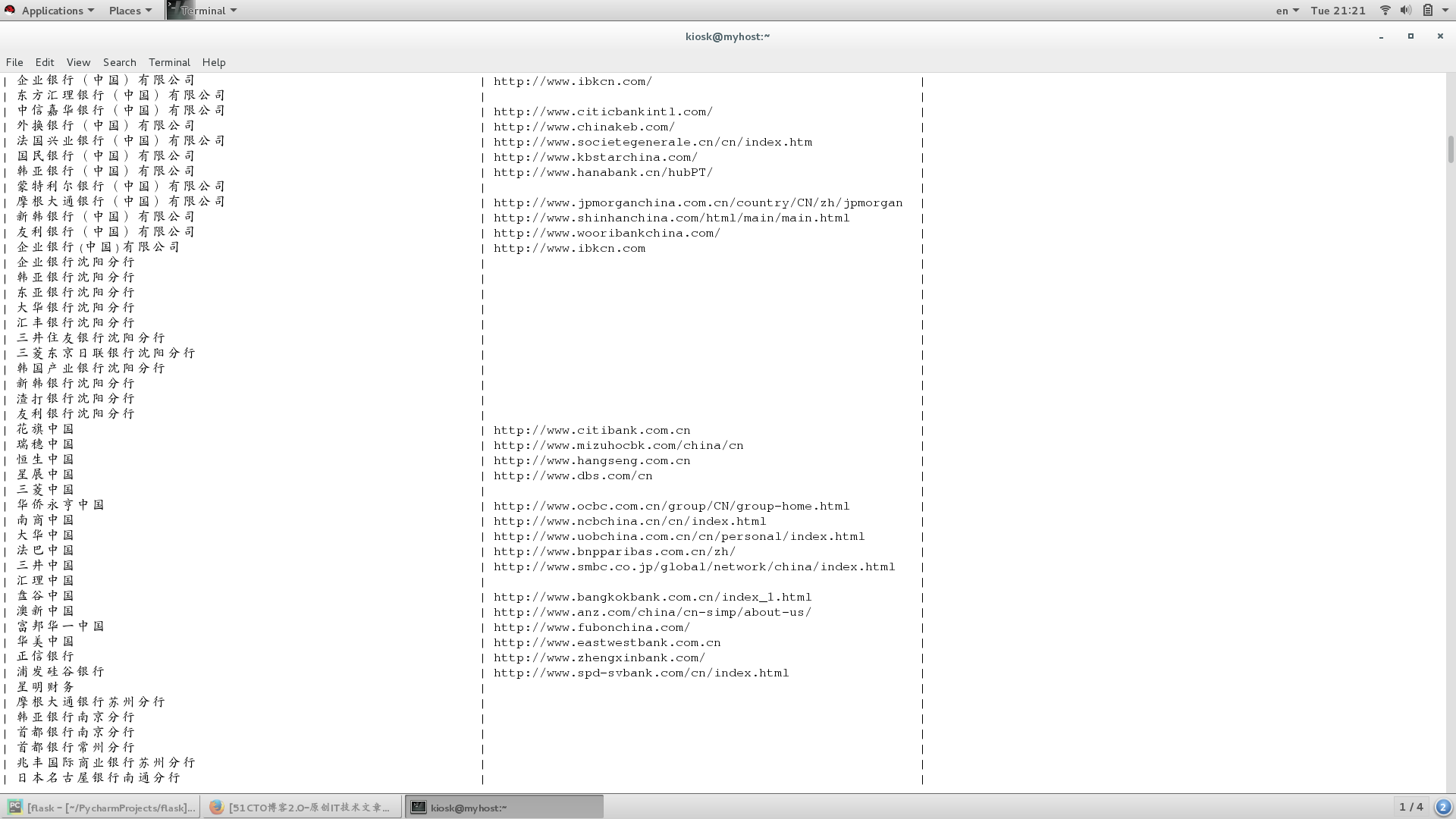Minimize the terminal window

1381,36
